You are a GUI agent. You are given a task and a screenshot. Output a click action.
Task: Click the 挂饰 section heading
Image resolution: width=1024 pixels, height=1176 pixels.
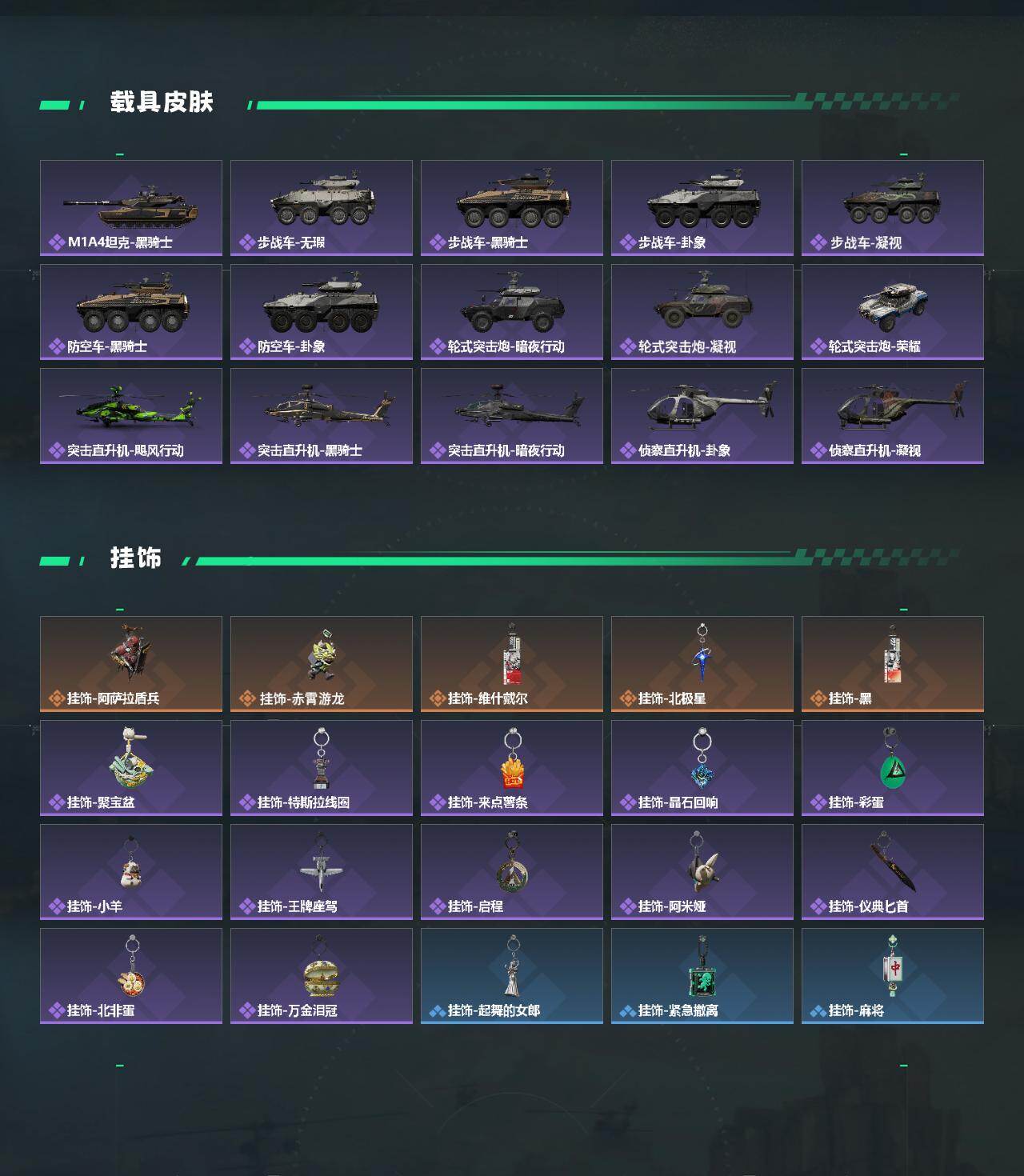136,558
